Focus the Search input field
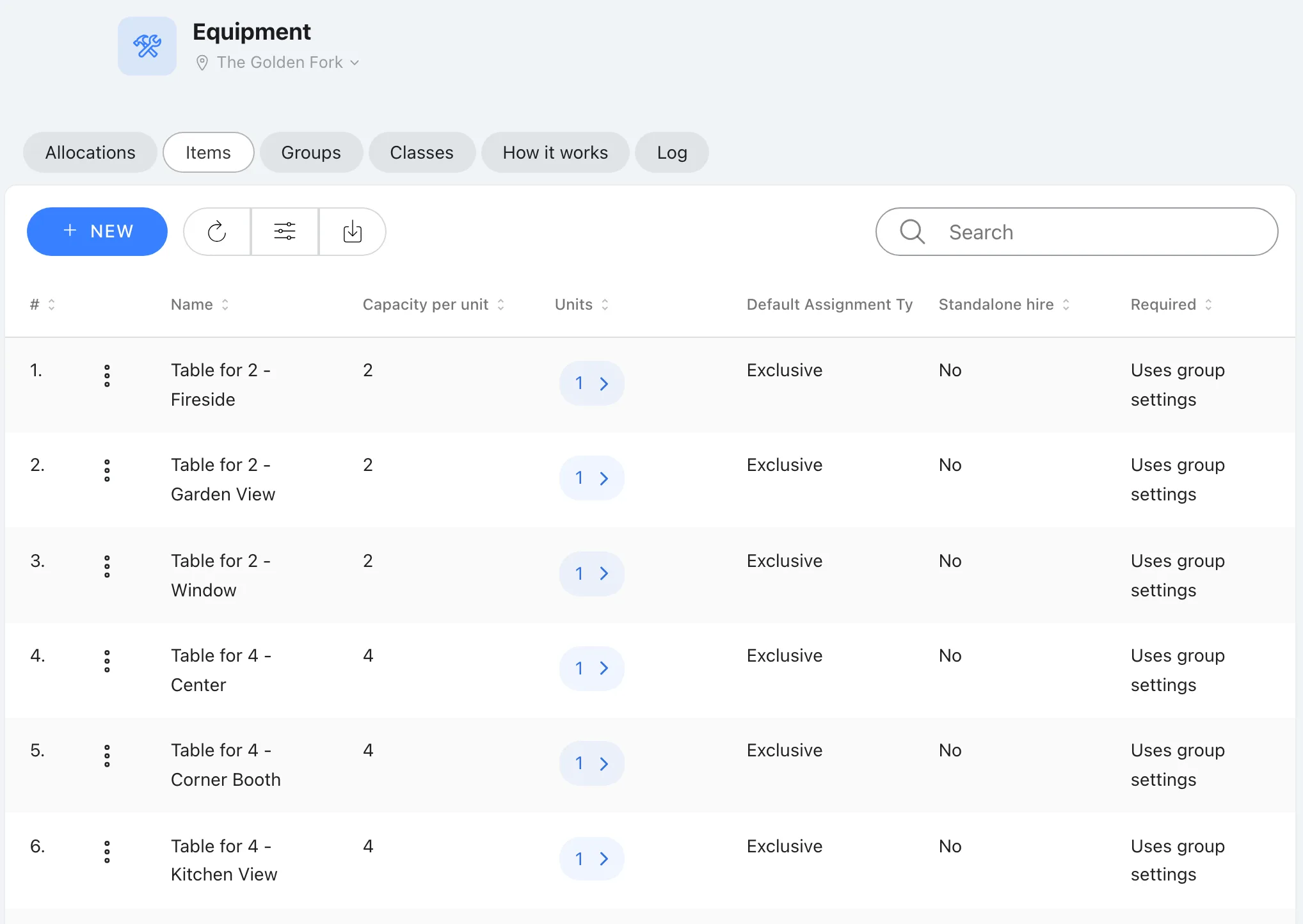 tap(1076, 232)
